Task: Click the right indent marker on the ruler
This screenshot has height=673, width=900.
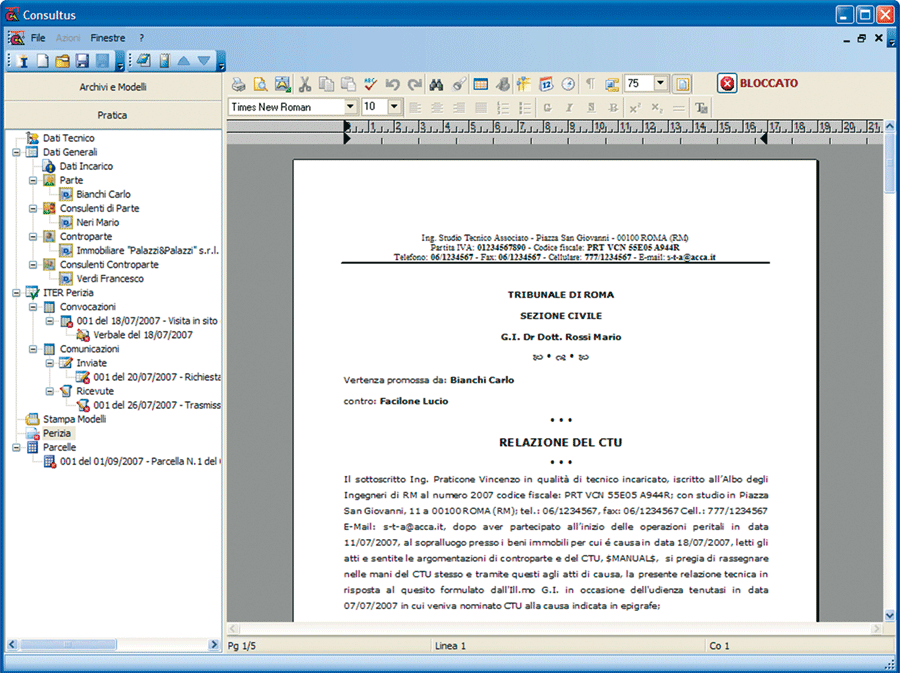Action: [763, 138]
